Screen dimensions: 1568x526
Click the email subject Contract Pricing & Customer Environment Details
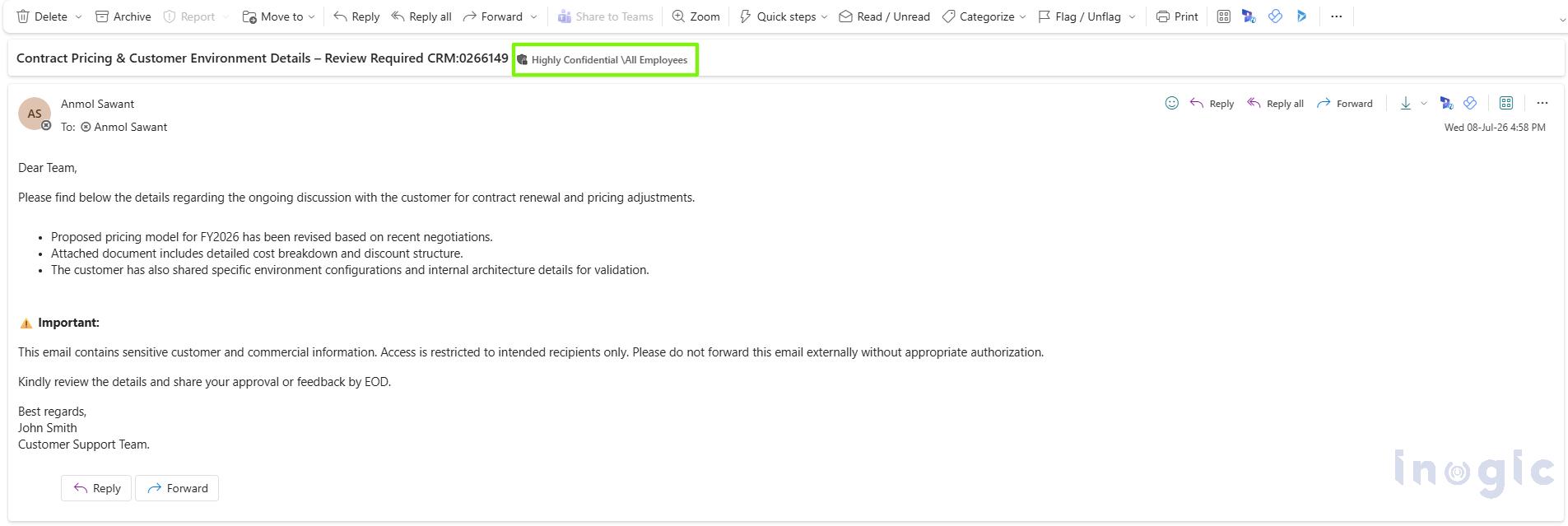tap(263, 58)
